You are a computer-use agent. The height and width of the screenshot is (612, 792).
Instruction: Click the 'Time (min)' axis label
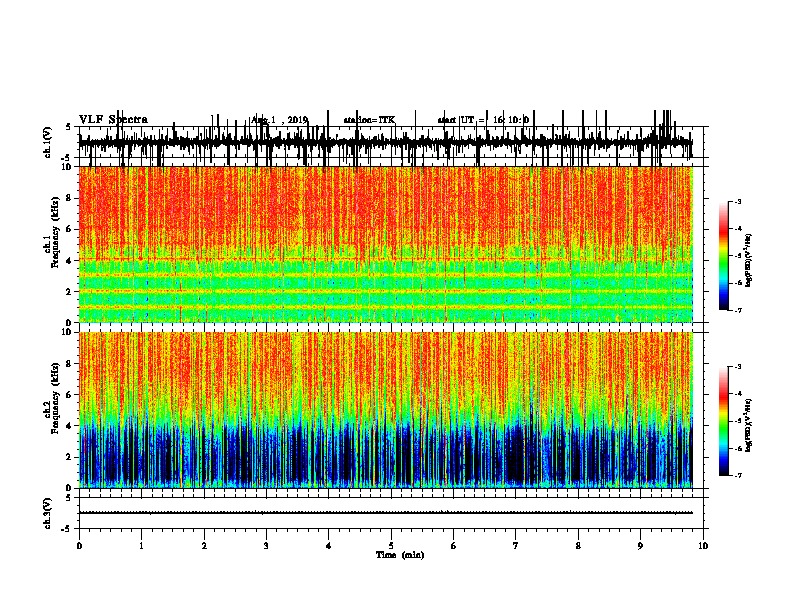(x=400, y=555)
